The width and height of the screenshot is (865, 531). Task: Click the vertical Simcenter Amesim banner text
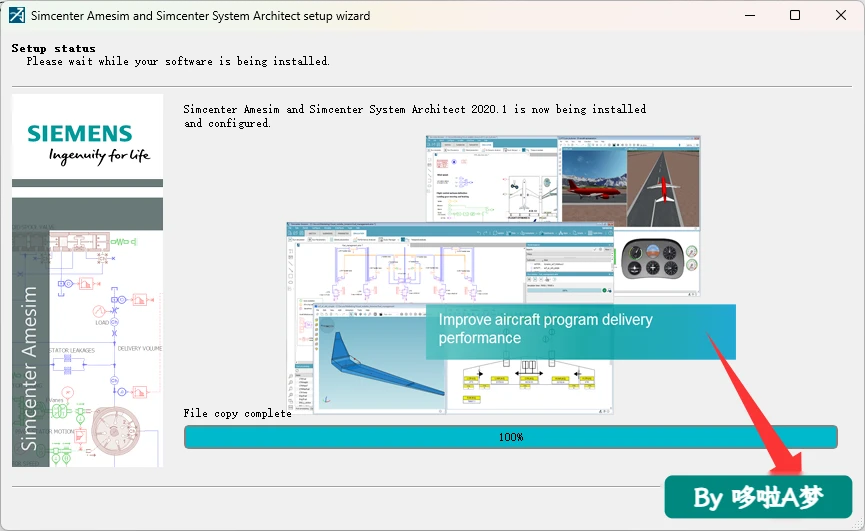point(29,368)
